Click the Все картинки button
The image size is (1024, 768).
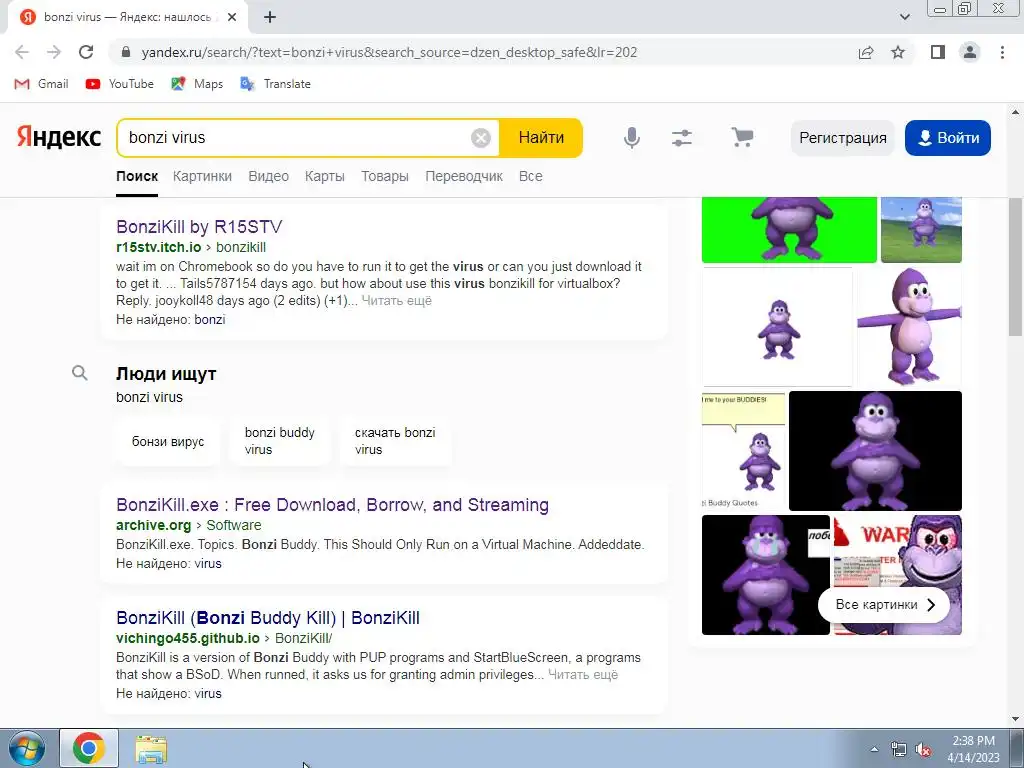click(886, 605)
